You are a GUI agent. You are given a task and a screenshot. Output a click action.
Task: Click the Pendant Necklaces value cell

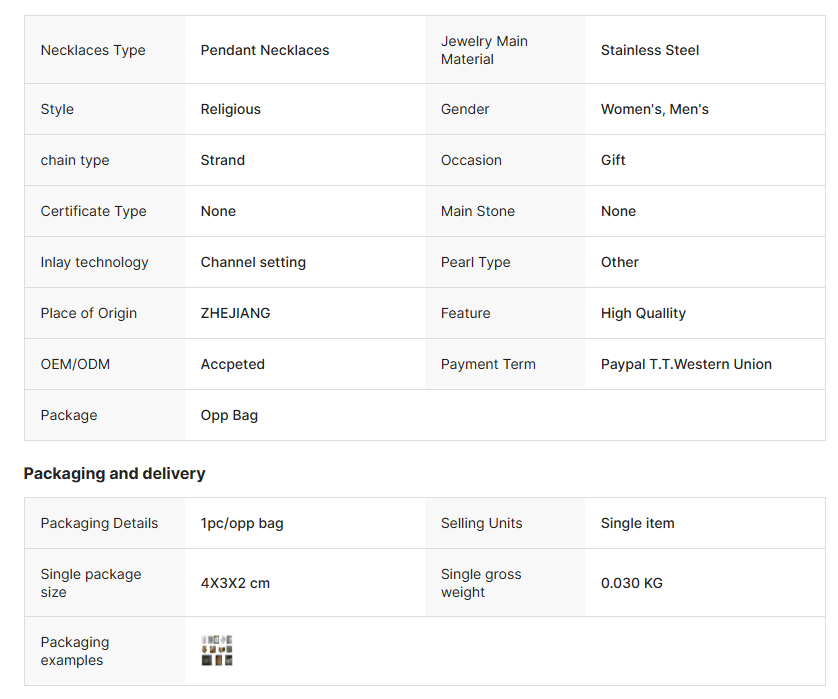coord(265,50)
